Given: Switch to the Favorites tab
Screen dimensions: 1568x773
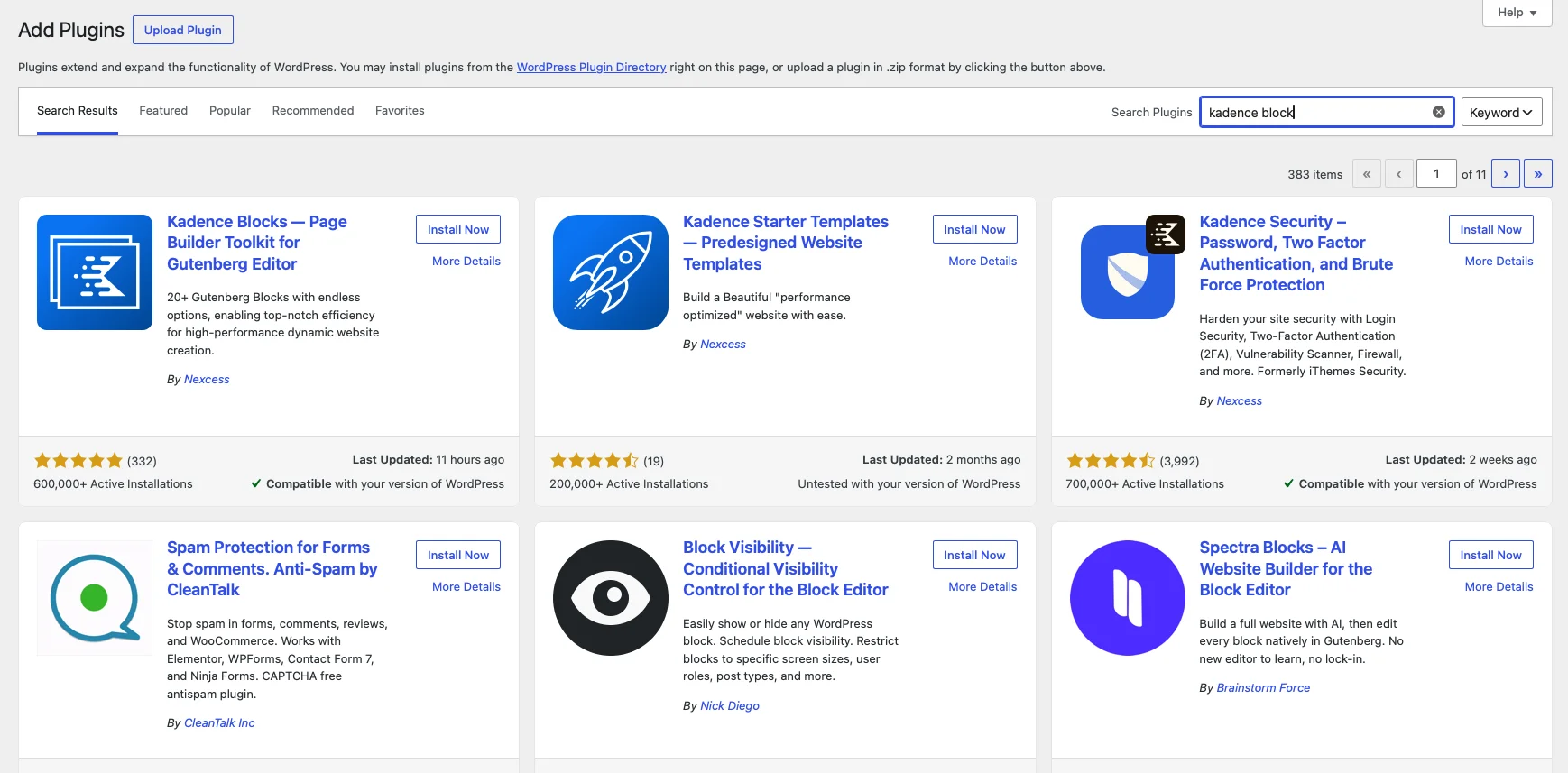Looking at the screenshot, I should 400,111.
